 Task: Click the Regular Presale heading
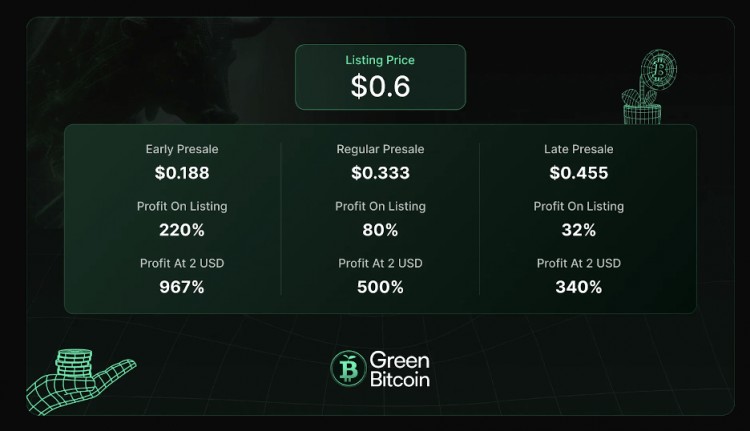pyautogui.click(x=380, y=149)
